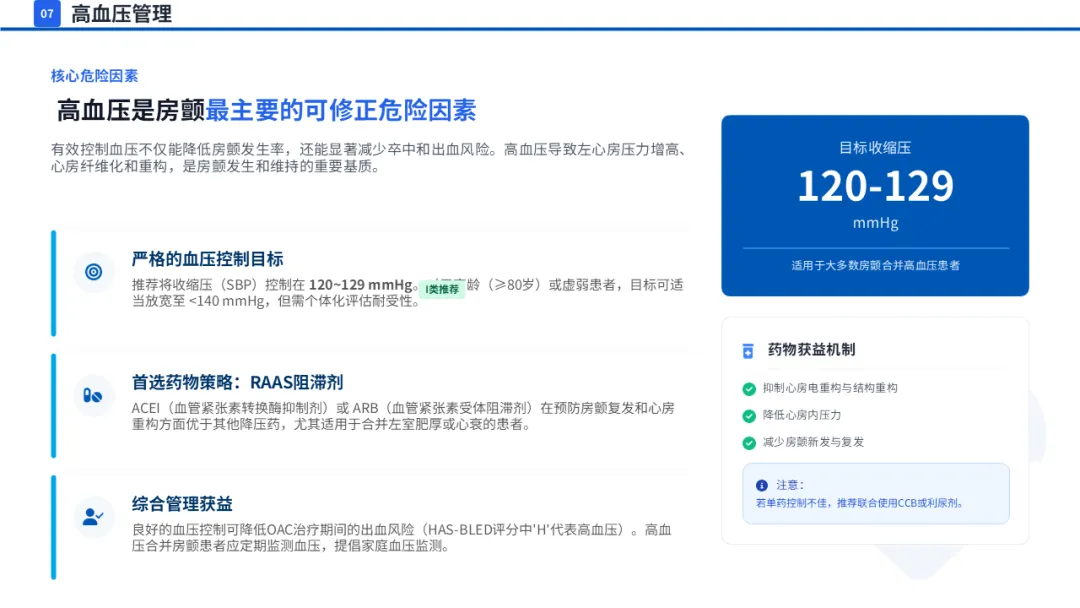Click the info icon next to 注意
This screenshot has width=1080, height=608.
tap(761, 485)
